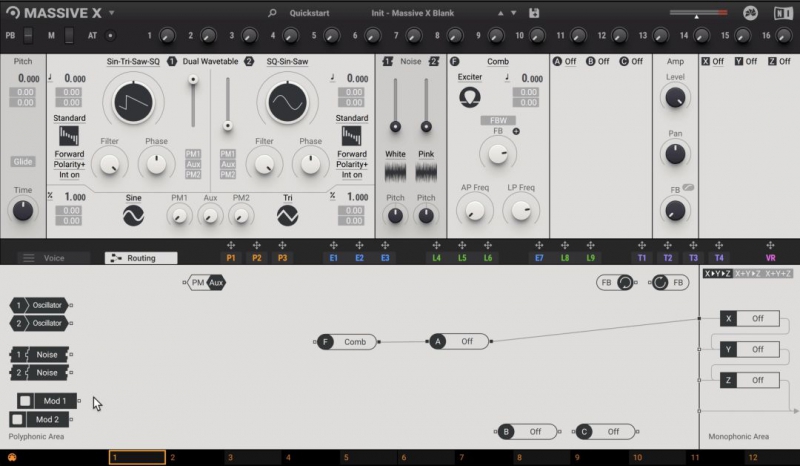
Task: Open the T3 tracker tab
Action: 693,258
